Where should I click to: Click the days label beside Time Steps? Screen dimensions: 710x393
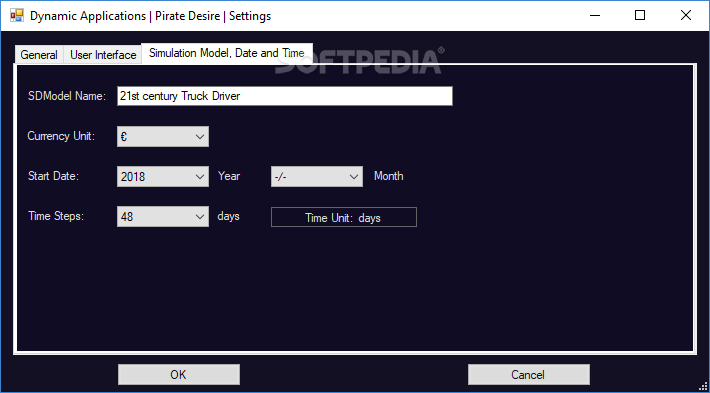coord(228,216)
